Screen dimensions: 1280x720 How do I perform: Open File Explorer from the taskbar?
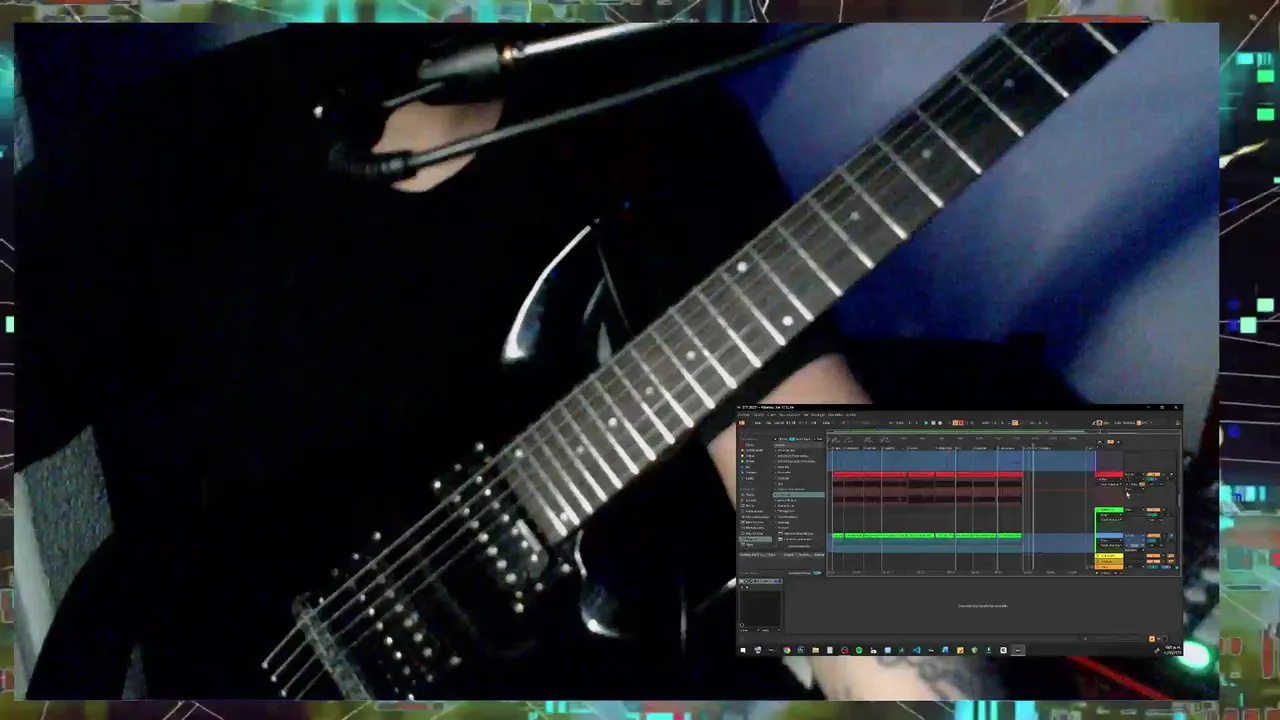coord(815,650)
